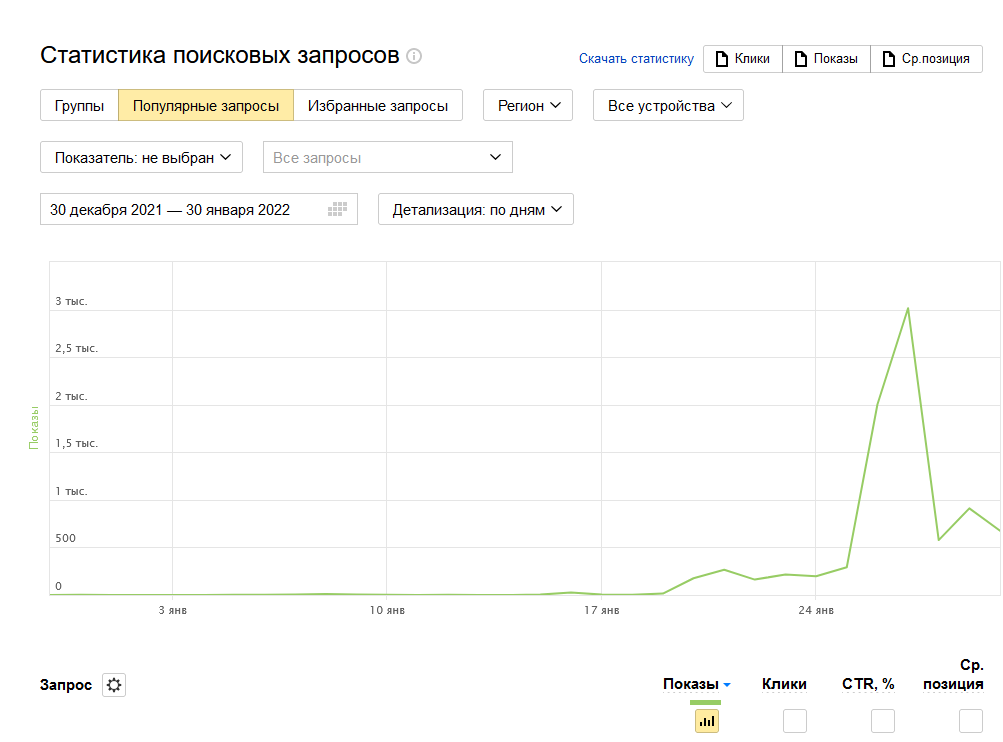
Task: Click the calendar grid icon in date field
Action: tap(337, 209)
